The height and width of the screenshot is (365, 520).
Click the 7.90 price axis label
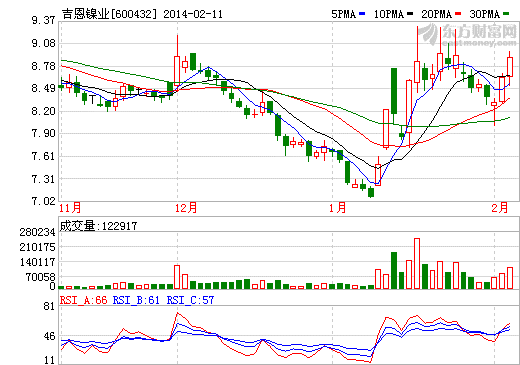(43, 133)
